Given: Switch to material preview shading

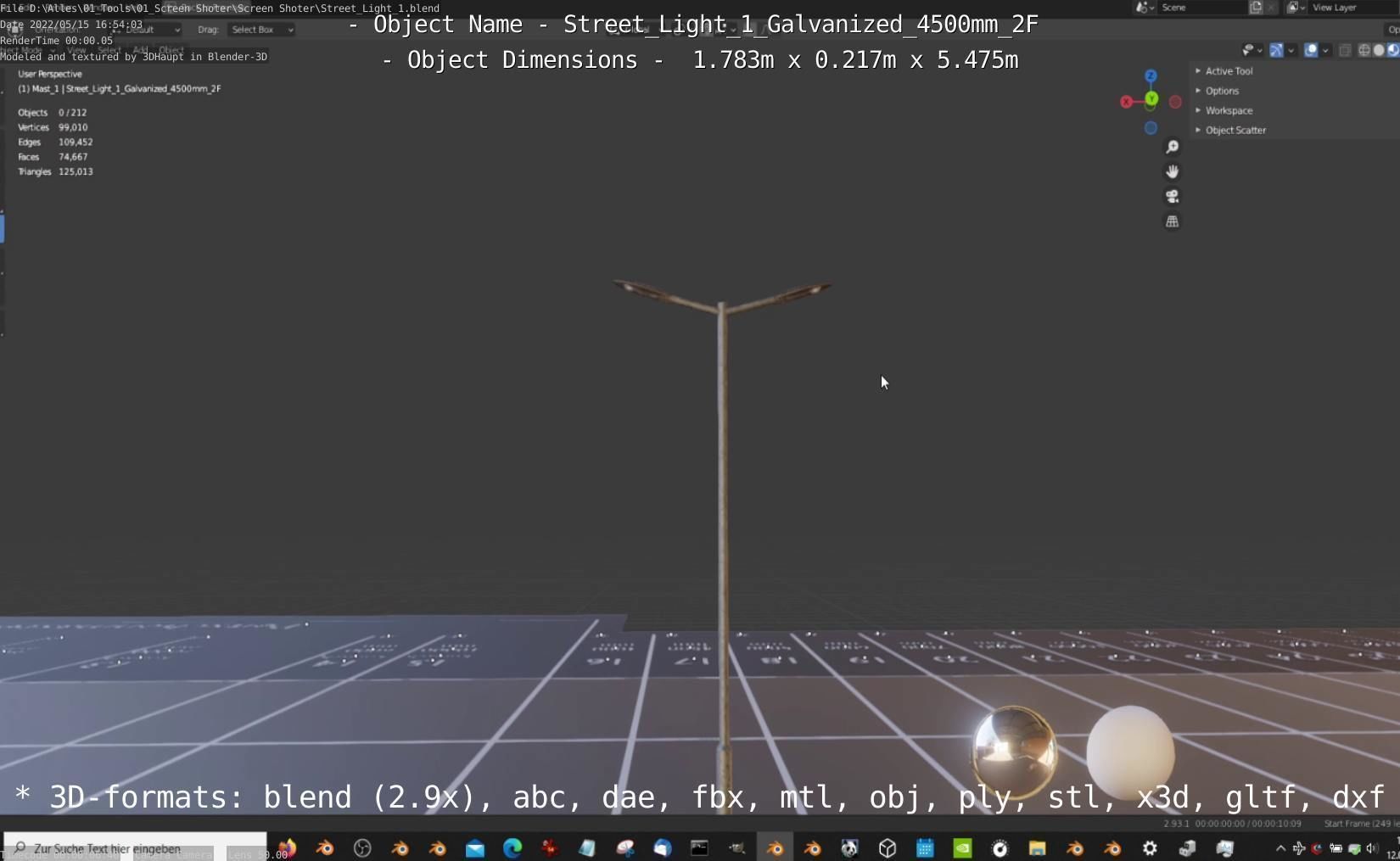Looking at the screenshot, I should click(x=1392, y=51).
